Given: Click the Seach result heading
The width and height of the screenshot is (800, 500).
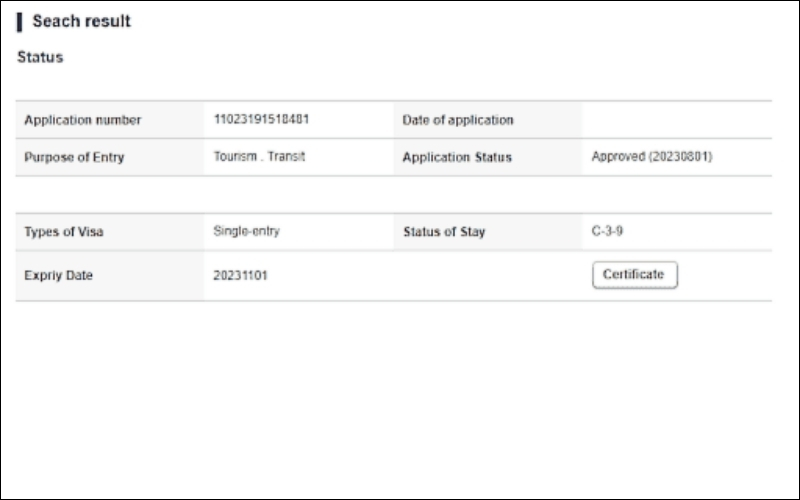Looking at the screenshot, I should coord(81,21).
